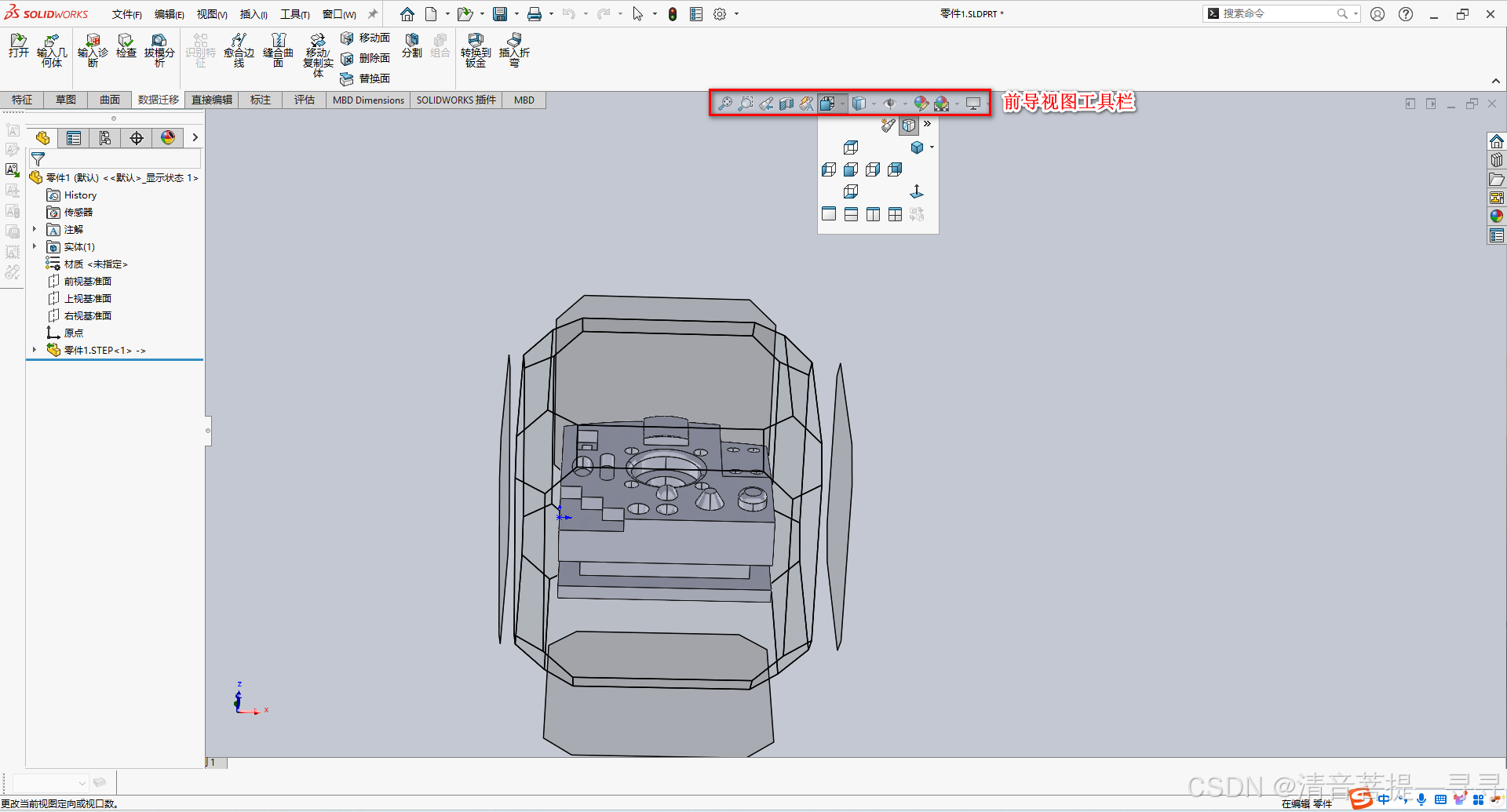Expand the 注解 folder in the tree
The image size is (1507, 812).
pyautogui.click(x=34, y=229)
